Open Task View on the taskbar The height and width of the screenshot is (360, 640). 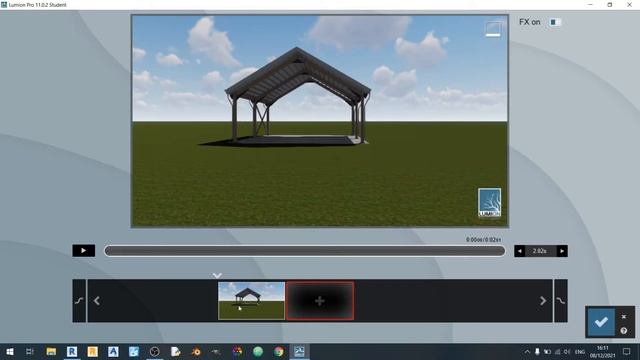30,351
